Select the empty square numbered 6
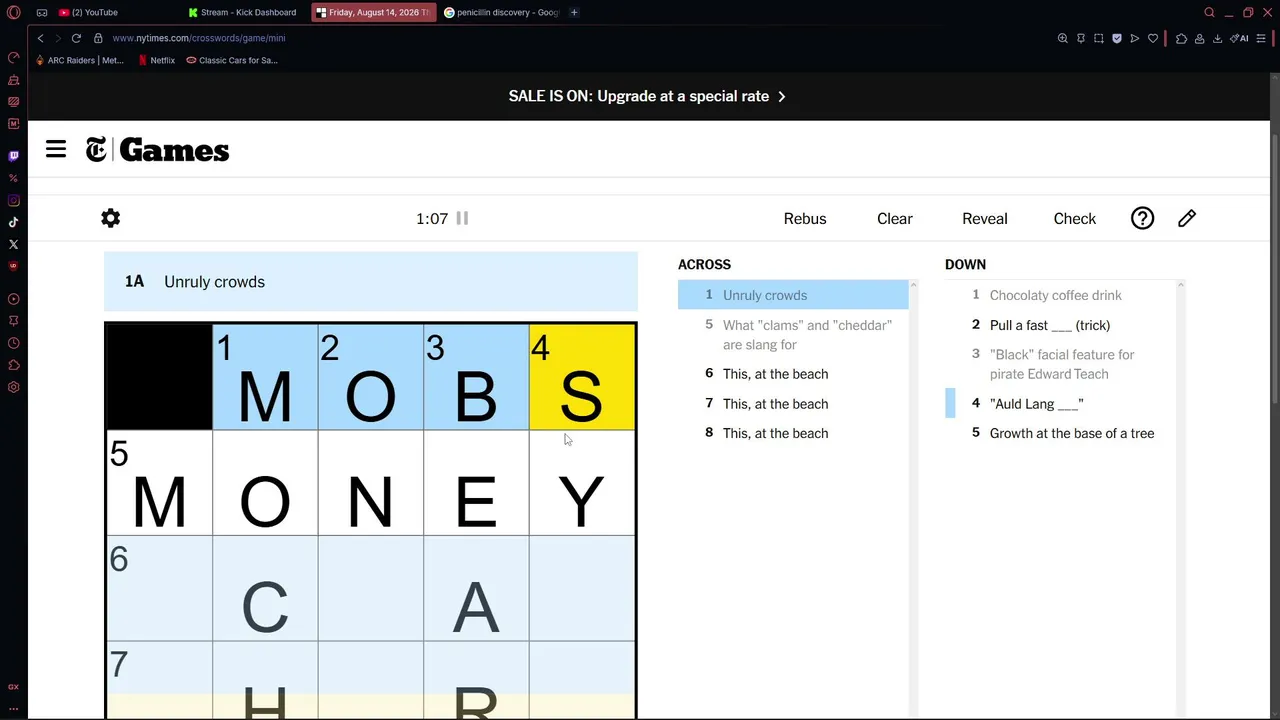 pos(159,588)
